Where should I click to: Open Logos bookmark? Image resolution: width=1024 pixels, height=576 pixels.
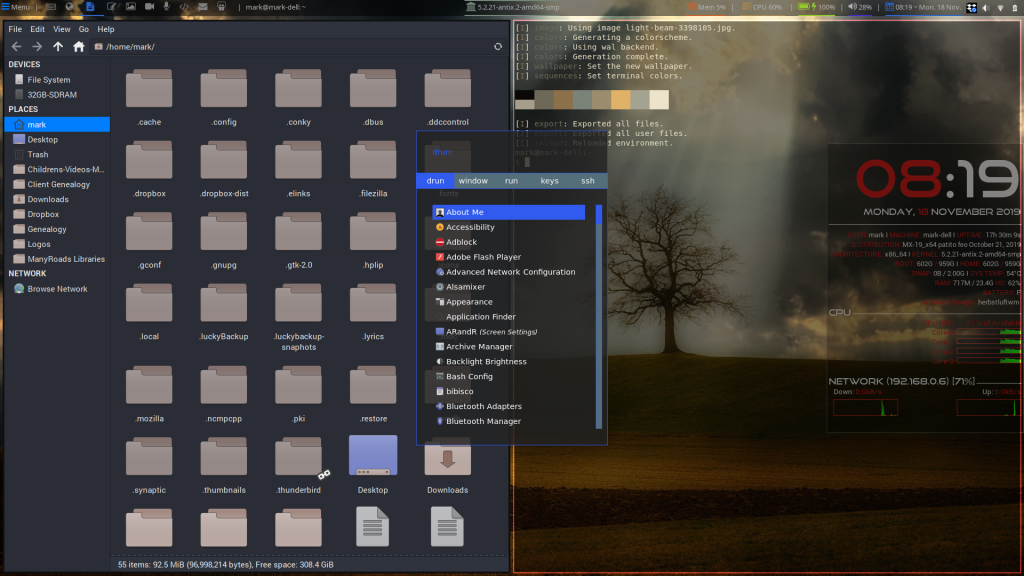57,244
